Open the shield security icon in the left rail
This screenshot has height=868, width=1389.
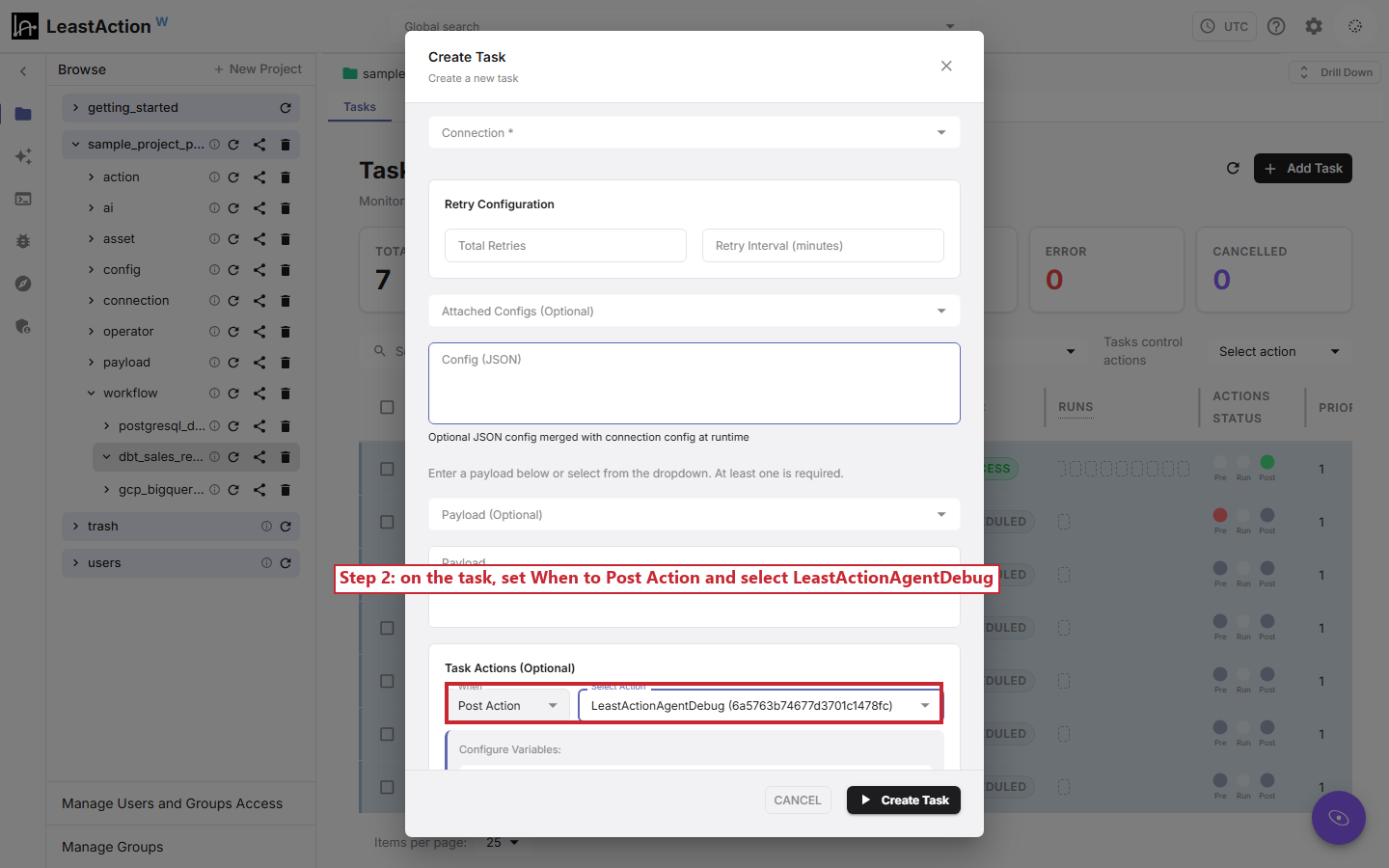[x=23, y=326]
